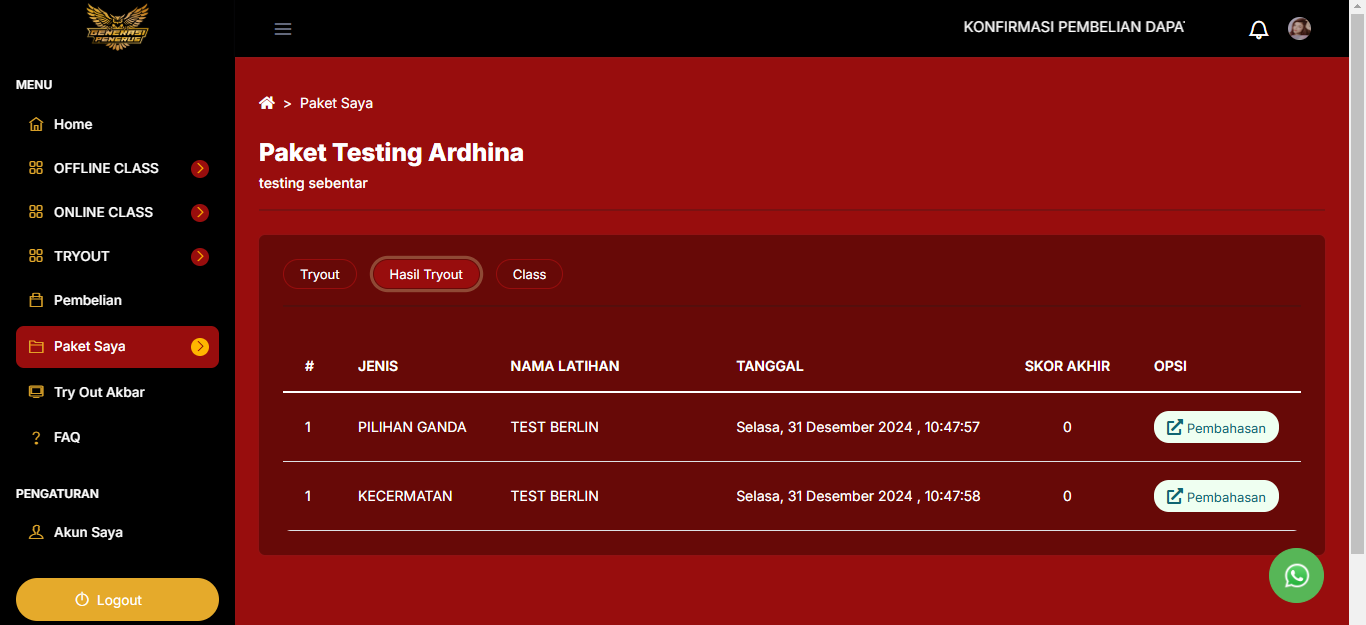Viewport: 1366px width, 625px height.
Task: Click the date ending 10:47:58
Action: tap(858, 496)
